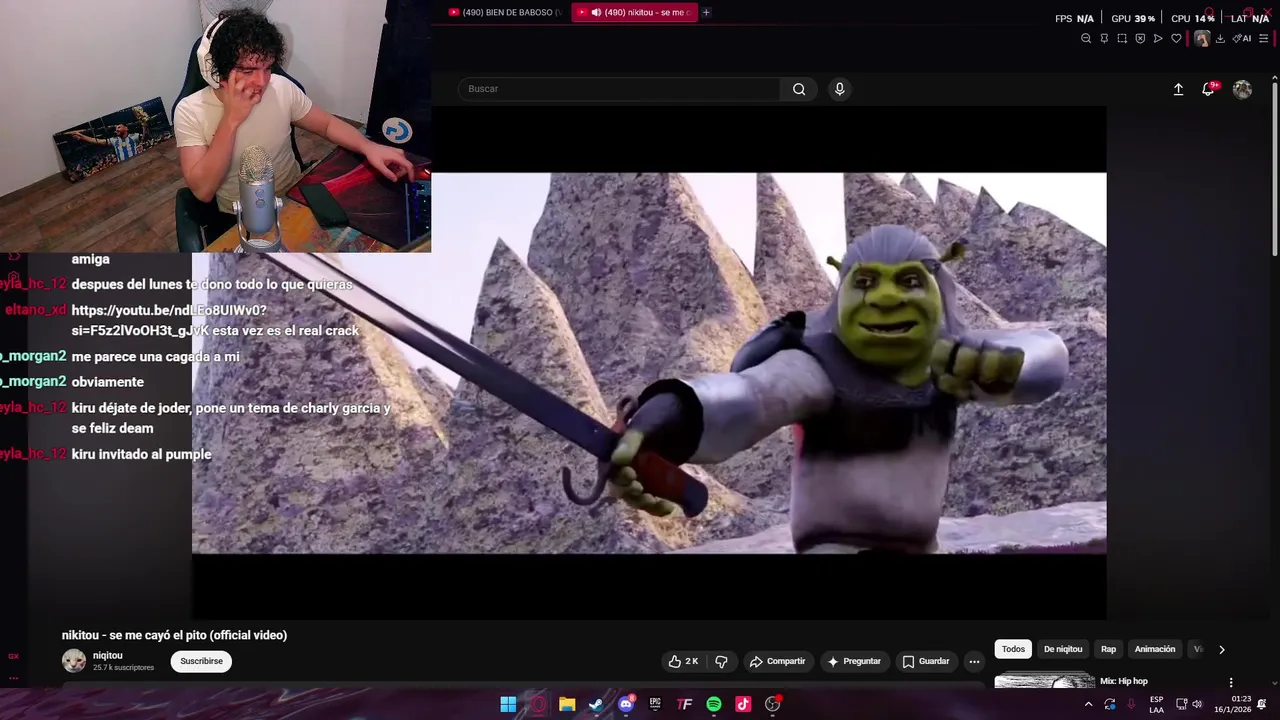
Task: Click taskbar microphone muted tray icon
Action: (1132, 704)
